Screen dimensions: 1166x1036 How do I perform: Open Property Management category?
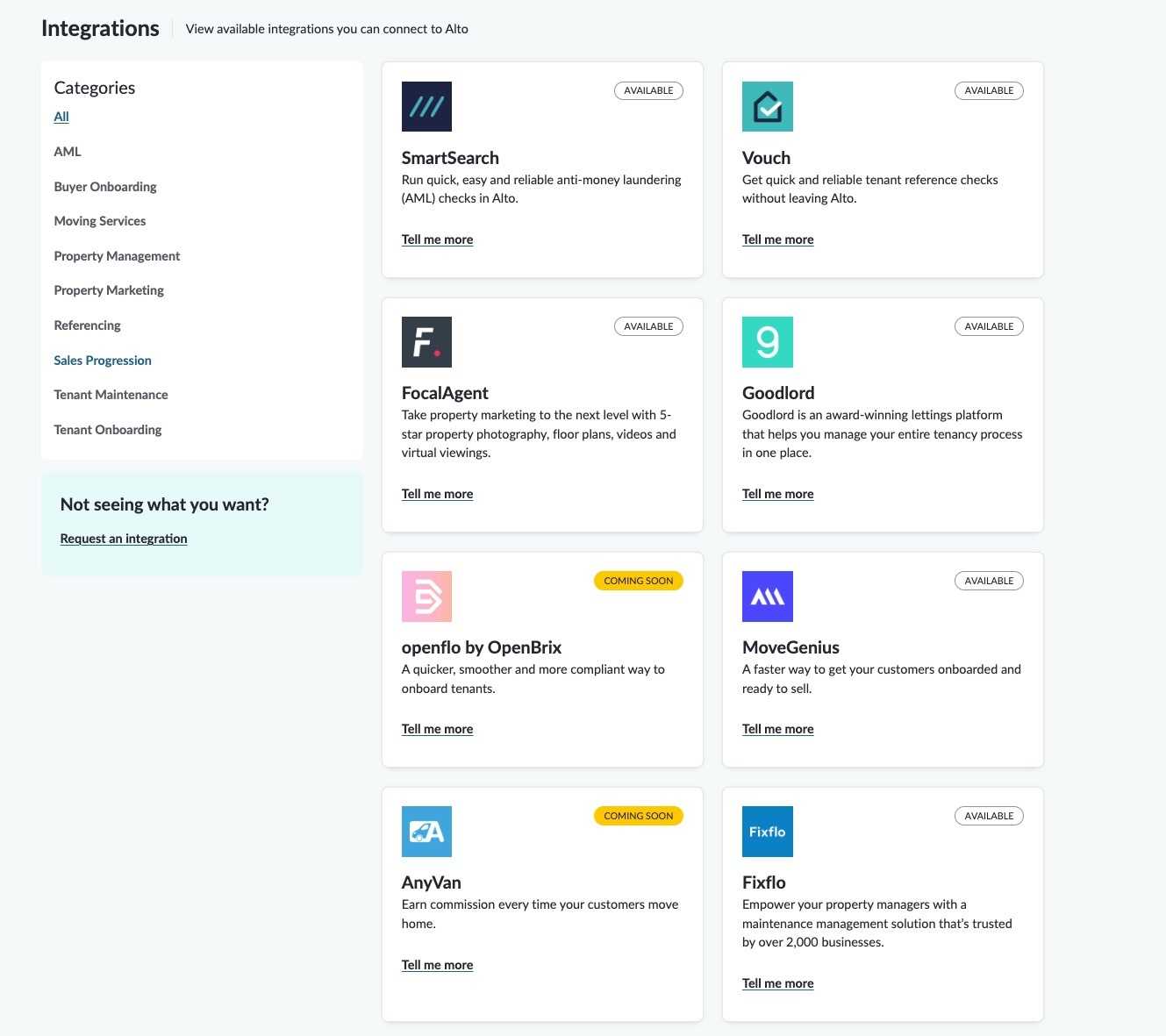point(117,256)
